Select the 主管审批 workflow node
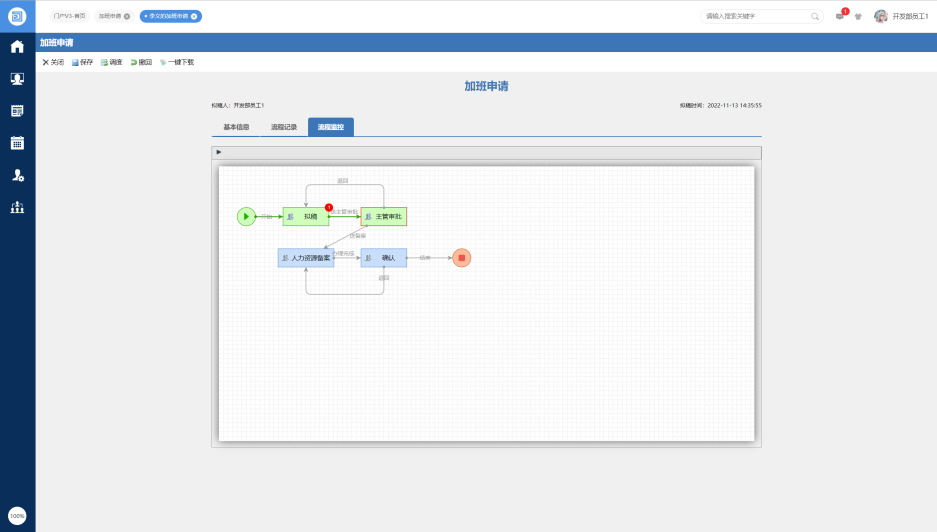The image size is (937, 532). tap(384, 216)
